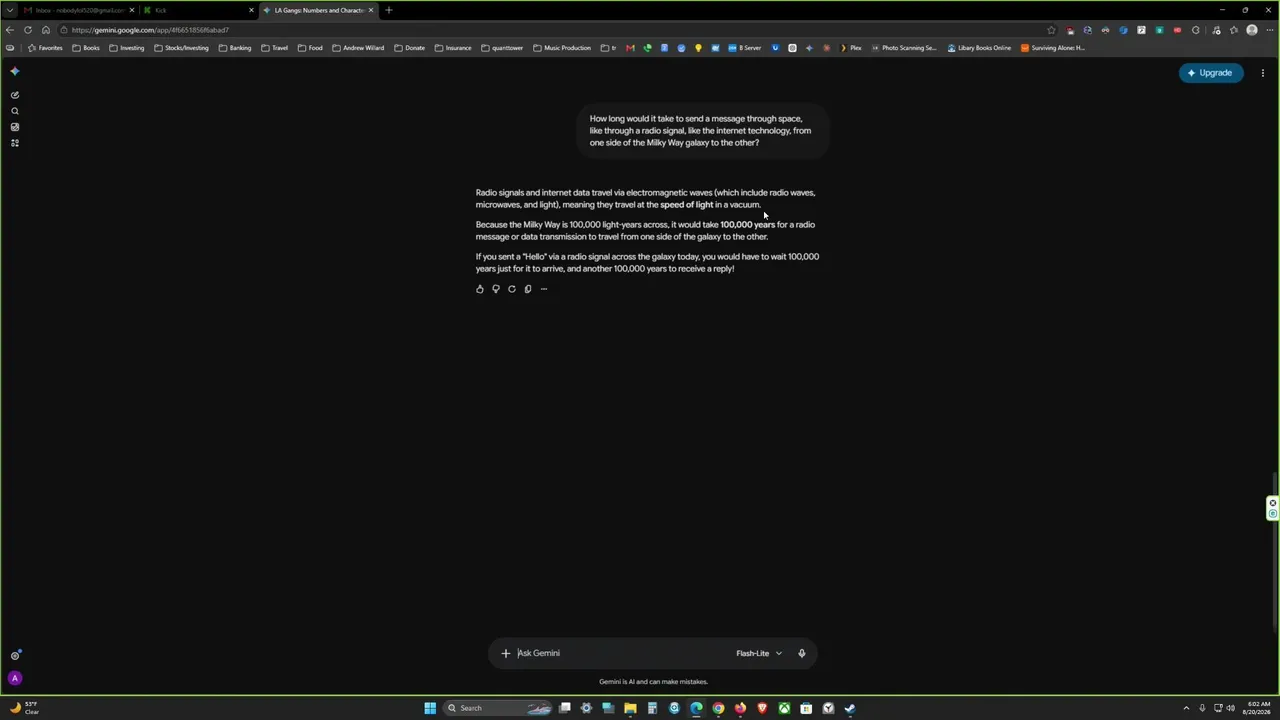Open the Andrew Willard bookmark folder
Image resolution: width=1280 pixels, height=720 pixels.
tap(358, 48)
